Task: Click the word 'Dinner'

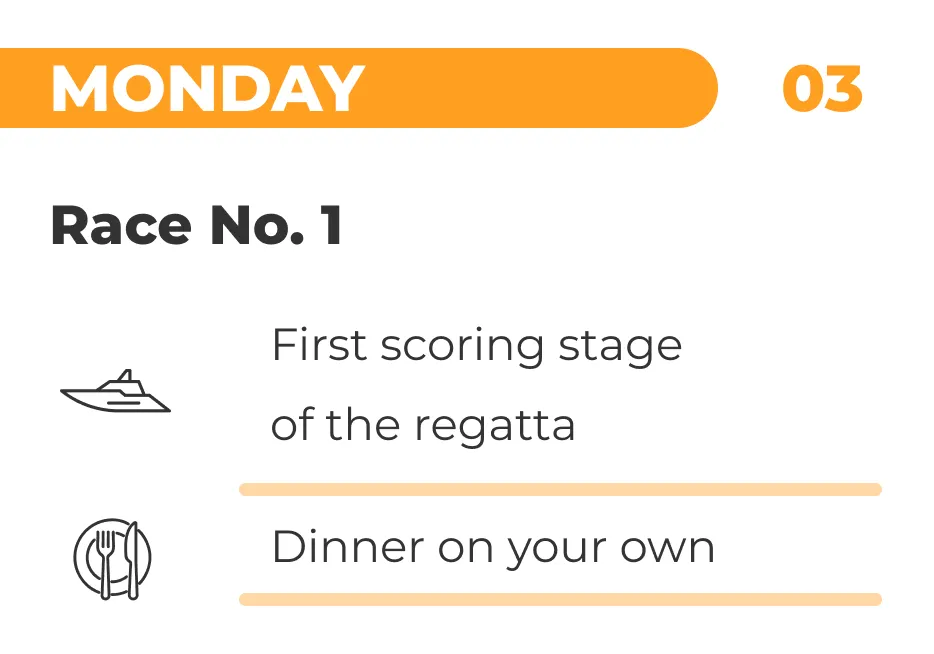Action: point(334,547)
